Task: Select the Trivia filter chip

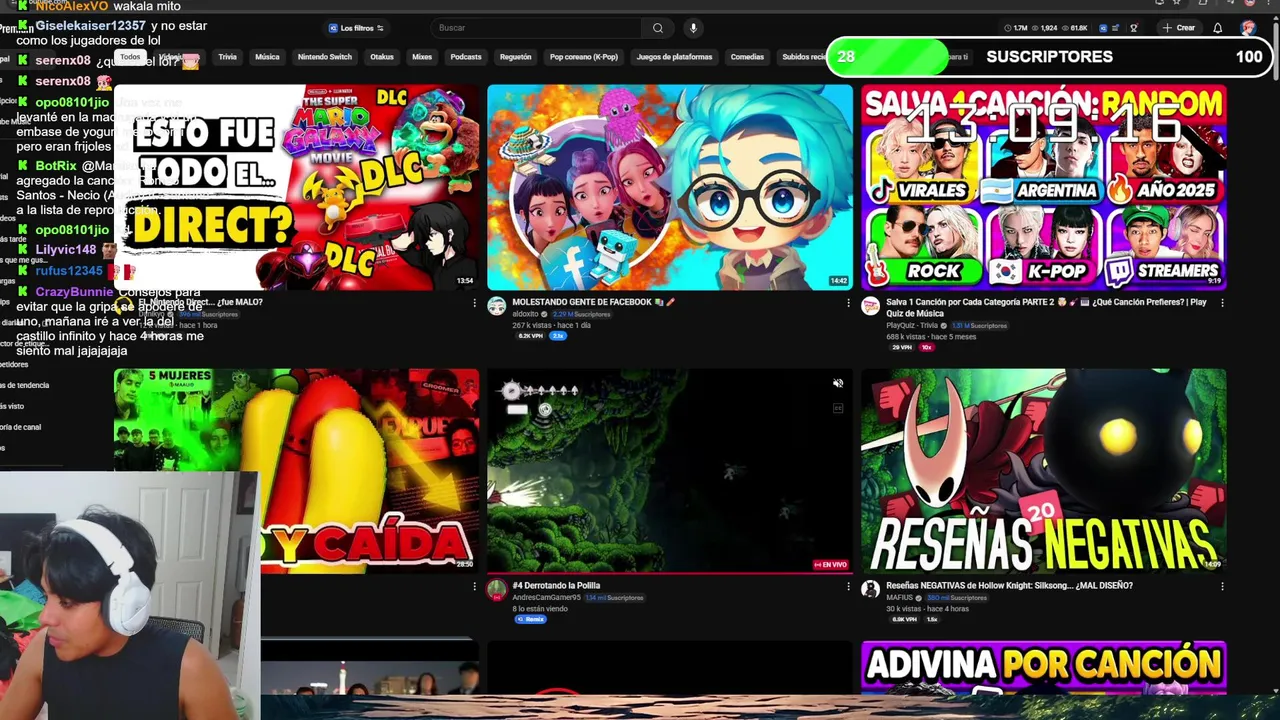Action: [x=228, y=57]
